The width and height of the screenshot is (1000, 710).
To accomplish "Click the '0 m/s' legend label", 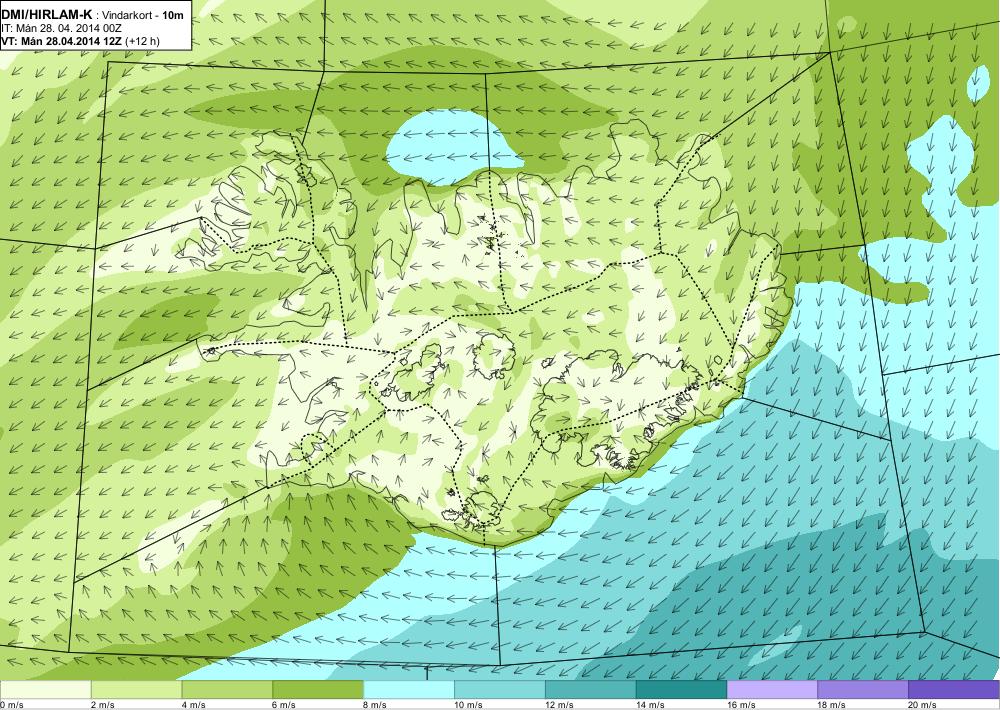I will tap(12, 704).
